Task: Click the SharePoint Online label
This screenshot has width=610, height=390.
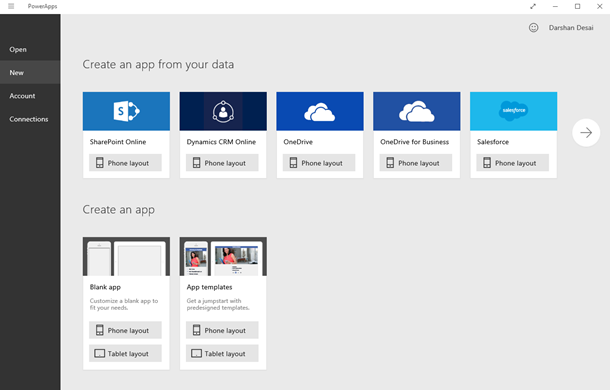Action: click(x=118, y=142)
